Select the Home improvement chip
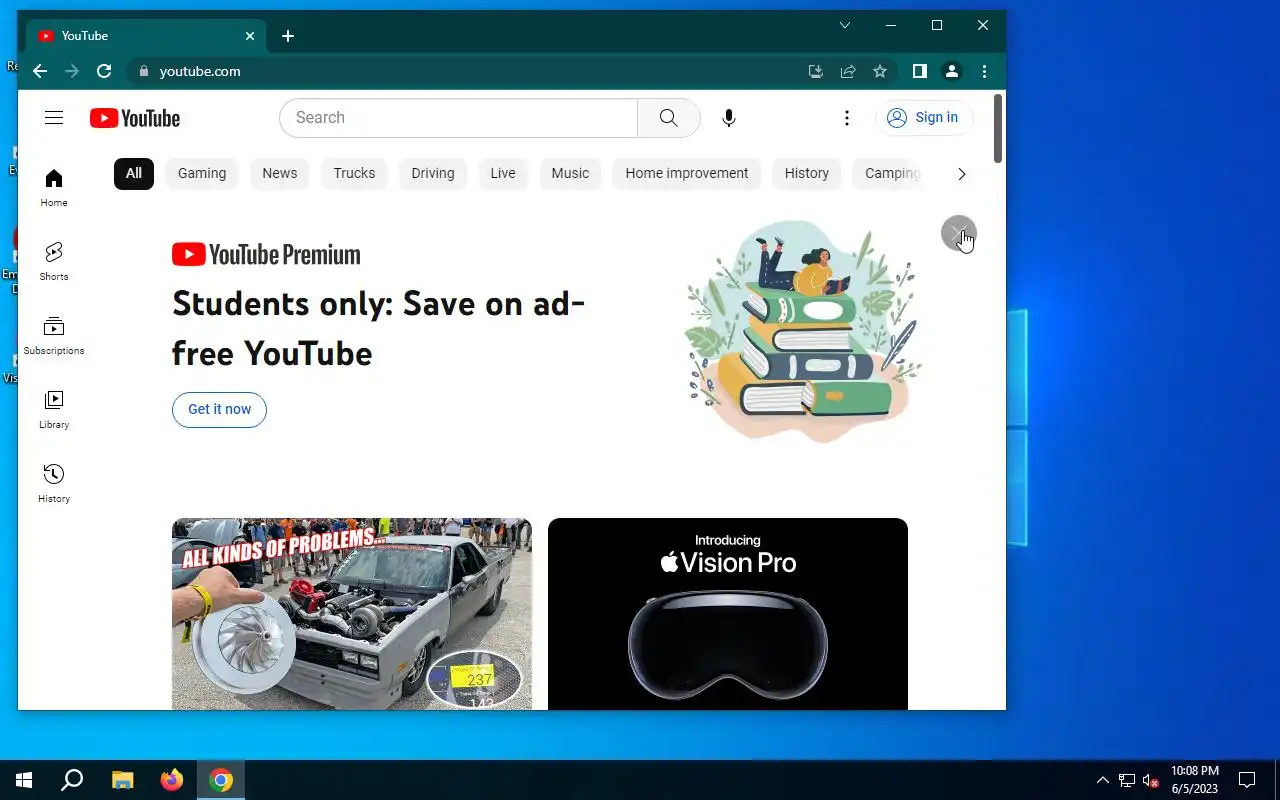Viewport: 1280px width, 800px height. coord(687,173)
